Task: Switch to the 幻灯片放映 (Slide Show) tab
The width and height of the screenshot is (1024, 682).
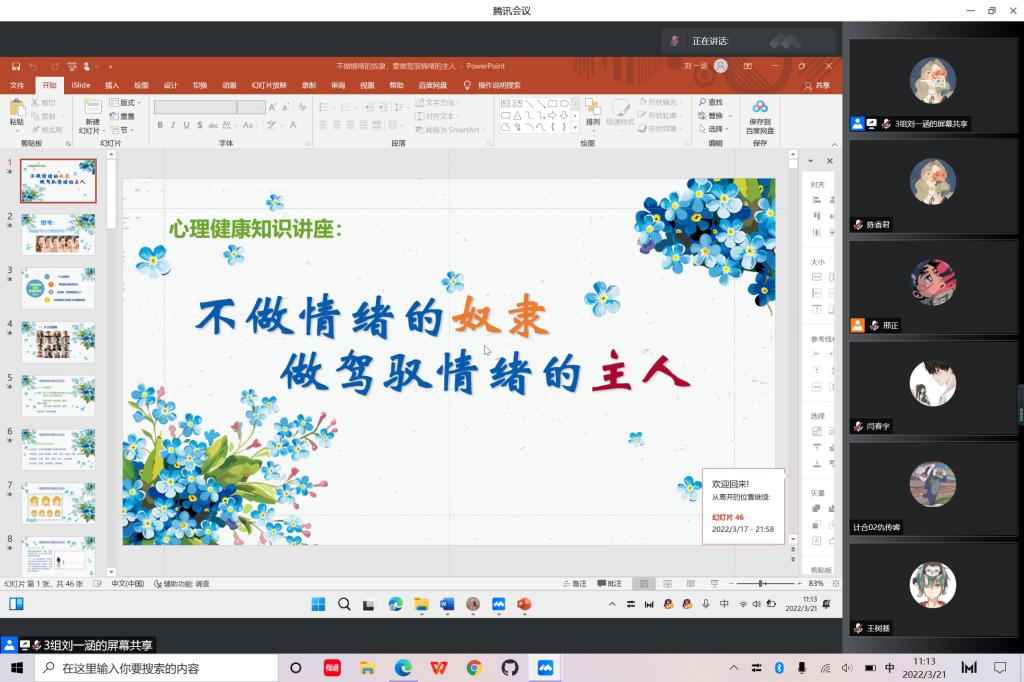Action: 269,85
